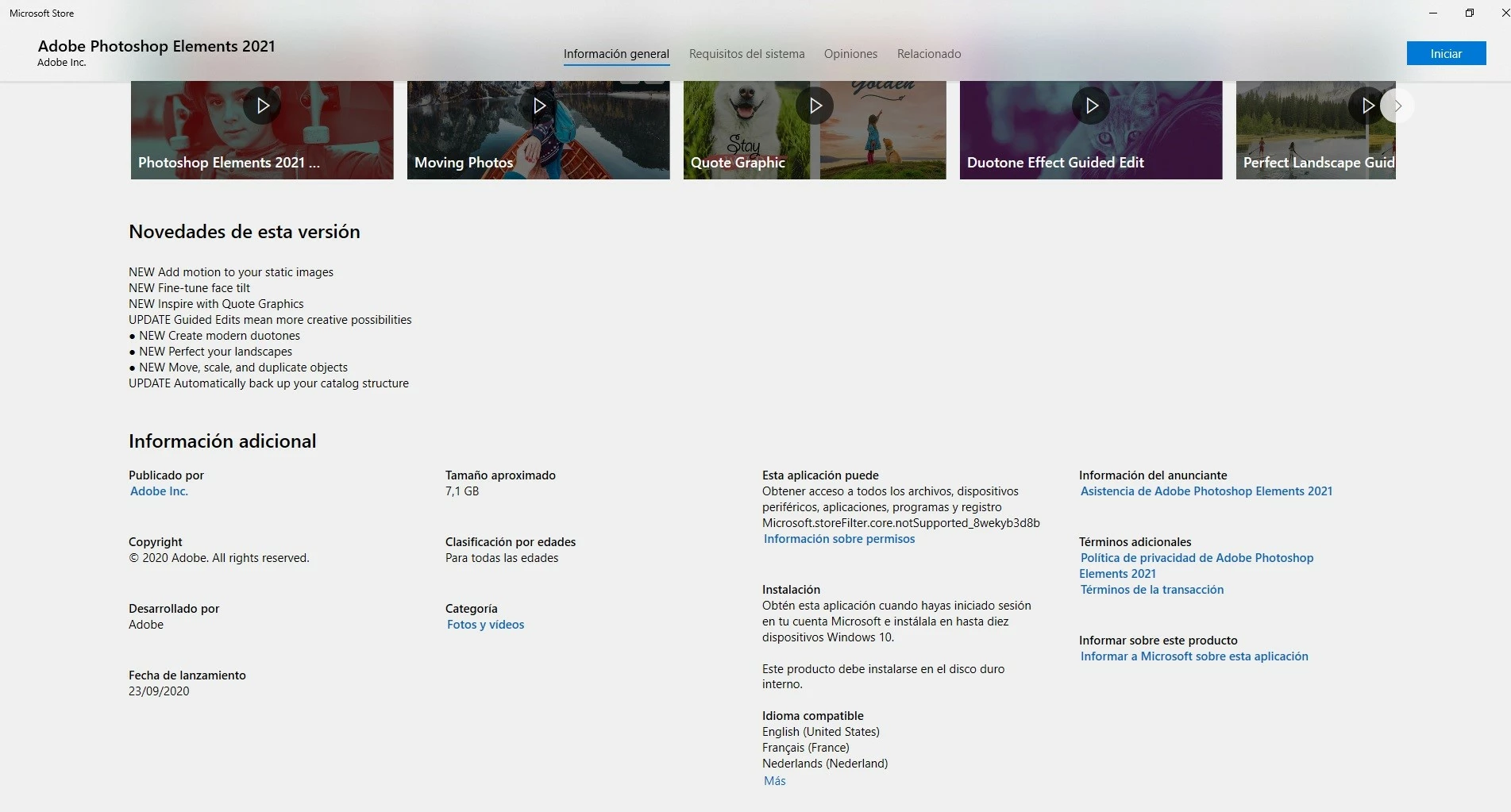Play the Photoshop Elements 2021 video

[x=262, y=106]
